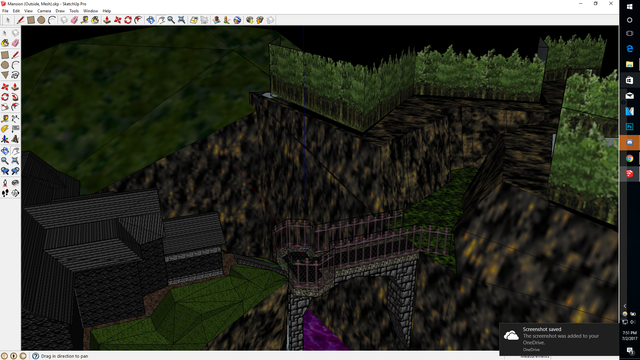Open the Edit menu

click(x=16, y=11)
